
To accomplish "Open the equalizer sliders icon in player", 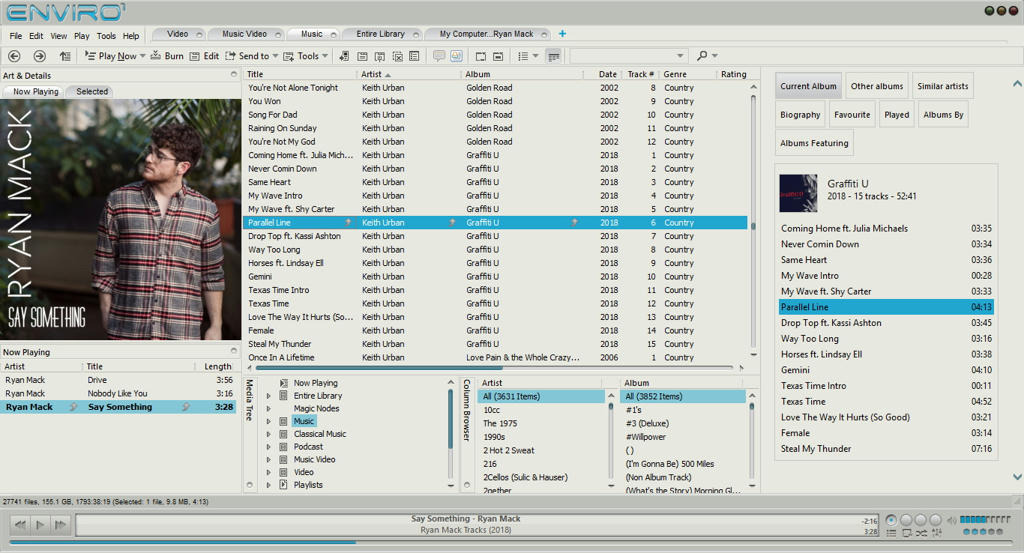I will click(937, 533).
